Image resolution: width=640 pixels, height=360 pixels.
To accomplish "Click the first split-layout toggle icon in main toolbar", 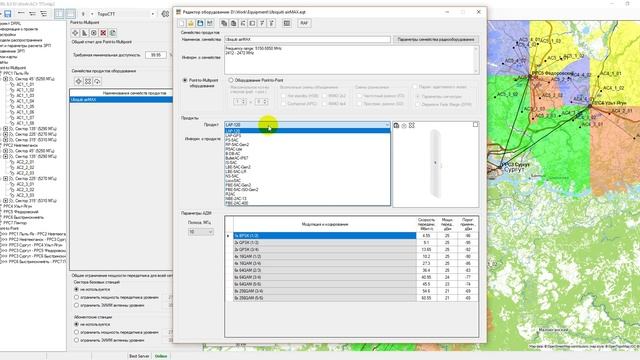I will point(60,14).
